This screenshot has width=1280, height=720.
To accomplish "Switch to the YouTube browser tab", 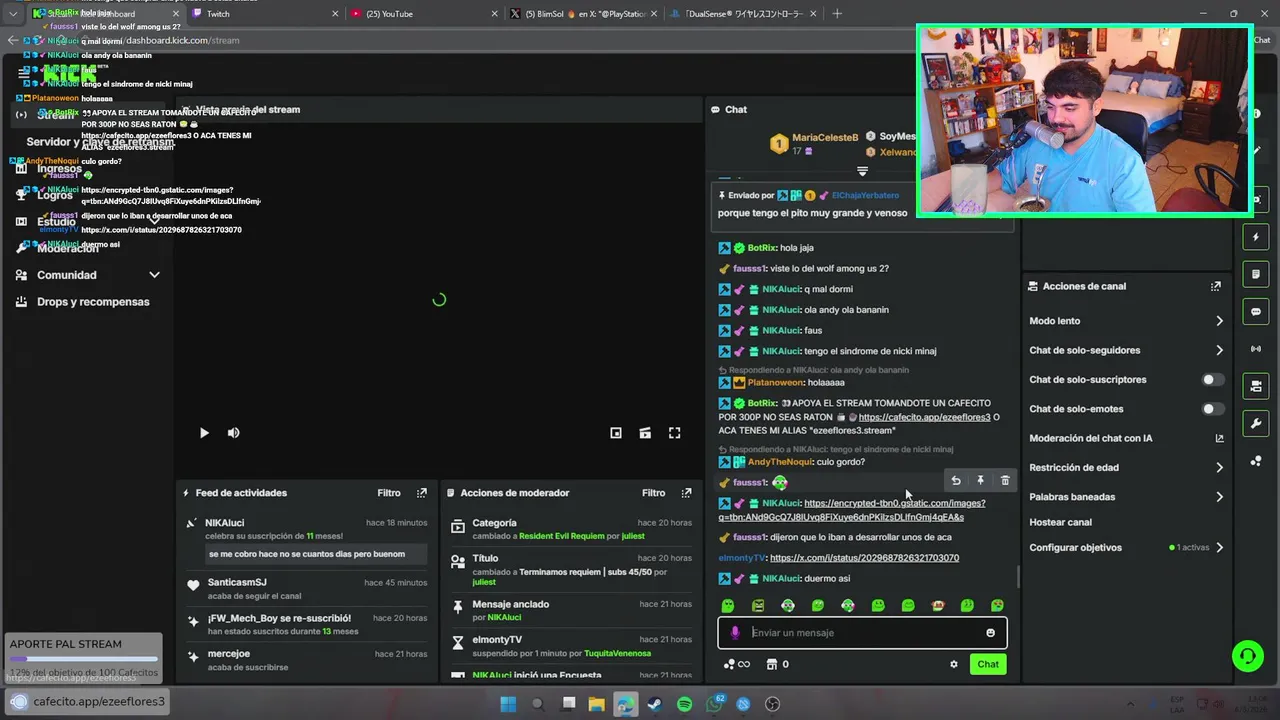I will (423, 14).
